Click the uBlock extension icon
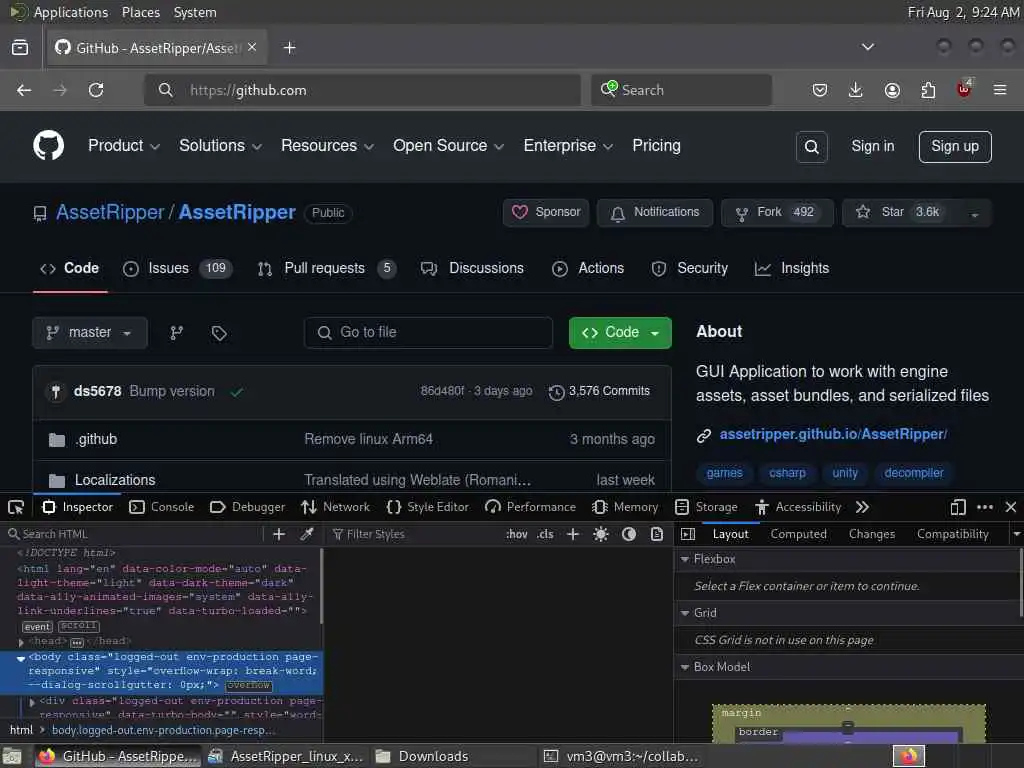1024x768 pixels. [964, 89]
